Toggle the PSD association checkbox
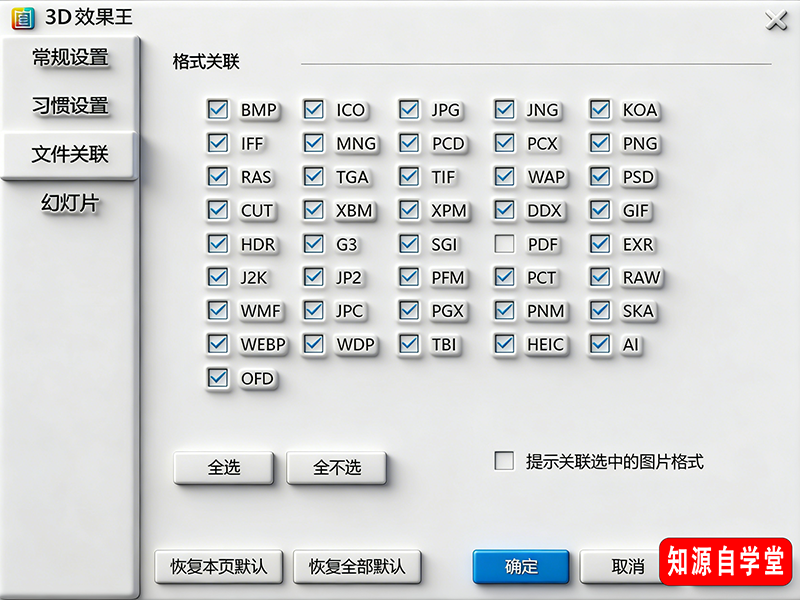The height and width of the screenshot is (600, 800). pos(599,177)
